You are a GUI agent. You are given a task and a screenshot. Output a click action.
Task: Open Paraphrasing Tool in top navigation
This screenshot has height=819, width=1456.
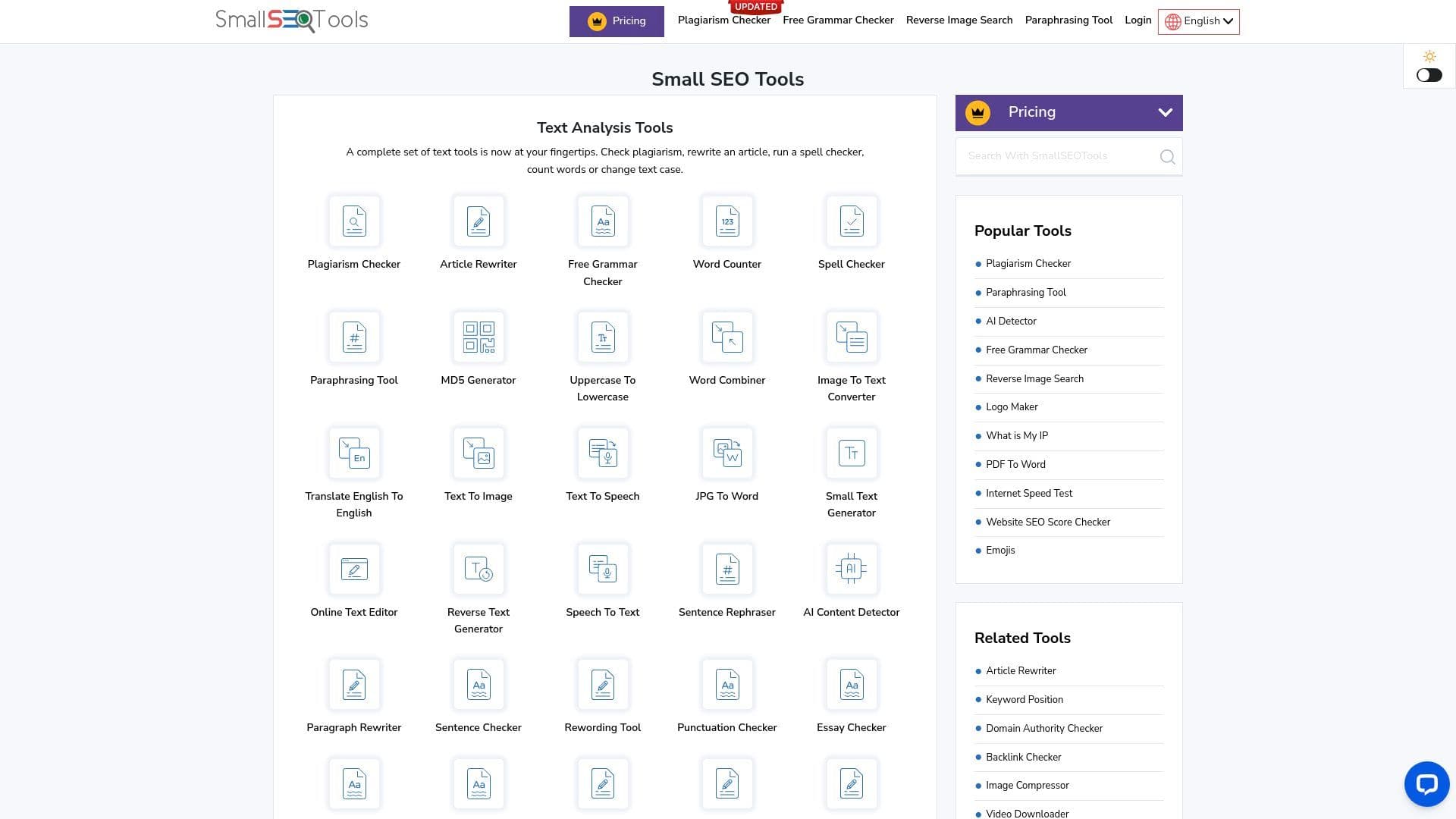[x=1068, y=20]
